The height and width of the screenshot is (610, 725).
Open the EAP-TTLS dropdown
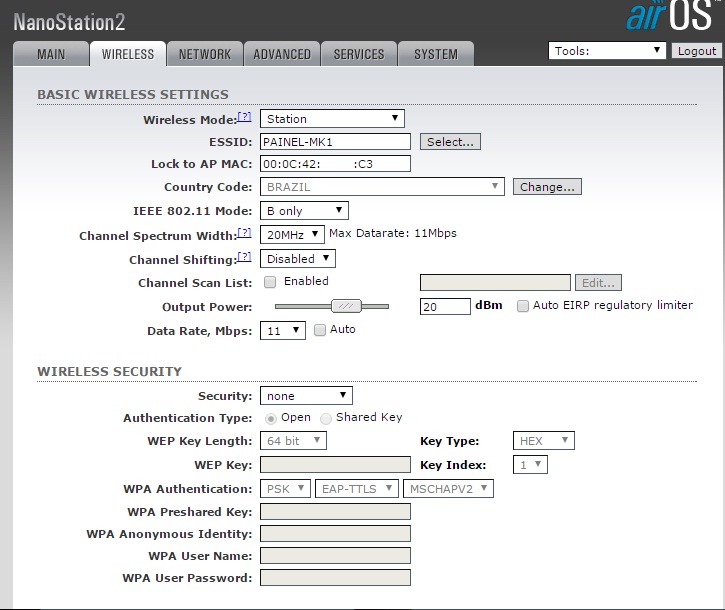pyautogui.click(x=356, y=488)
